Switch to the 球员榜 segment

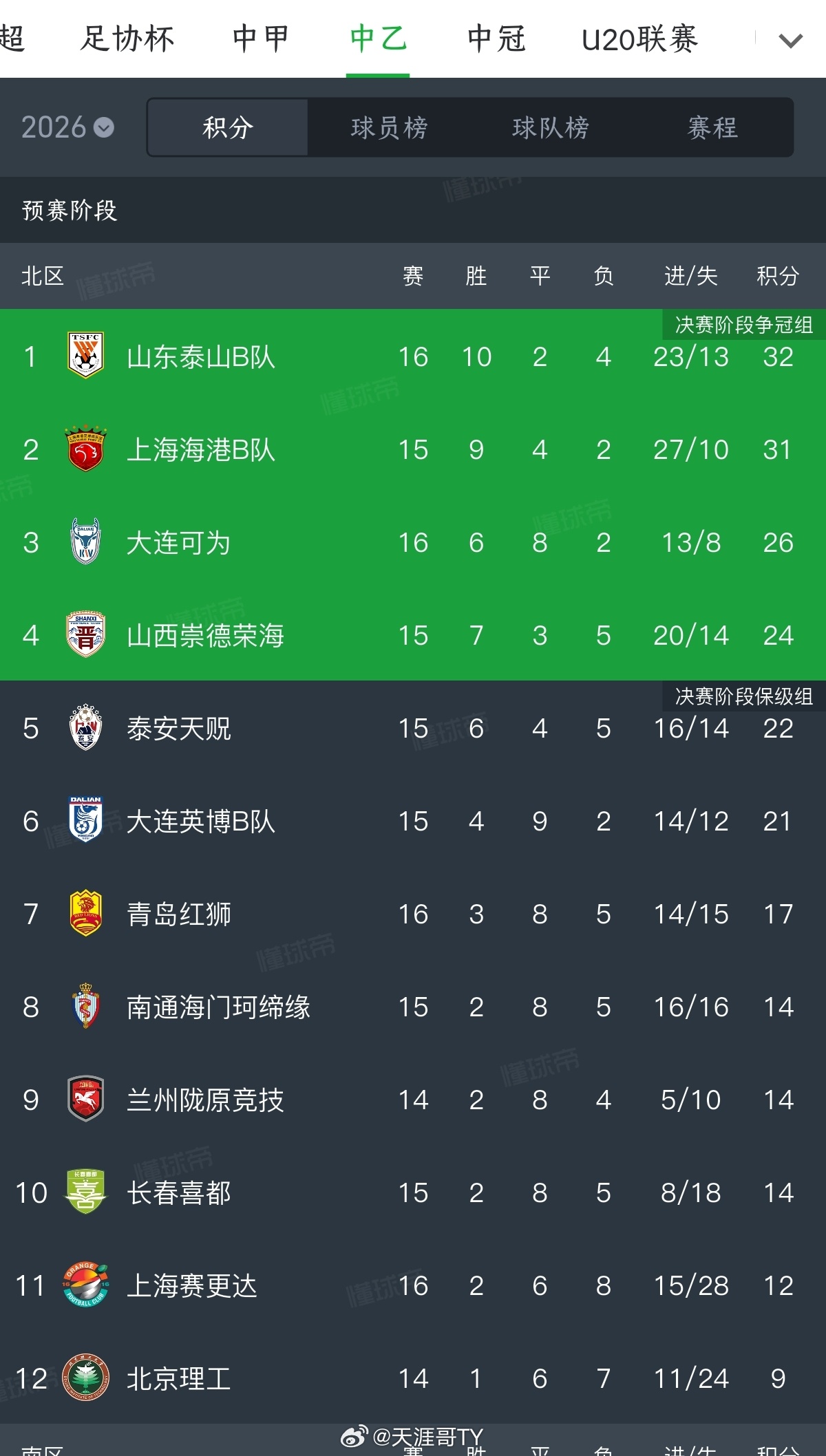[389, 127]
